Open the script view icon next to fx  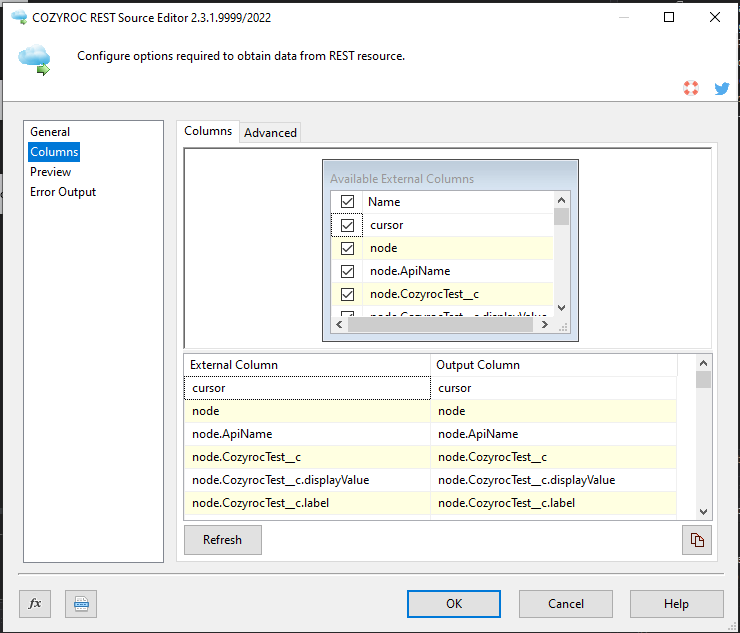tap(81, 604)
